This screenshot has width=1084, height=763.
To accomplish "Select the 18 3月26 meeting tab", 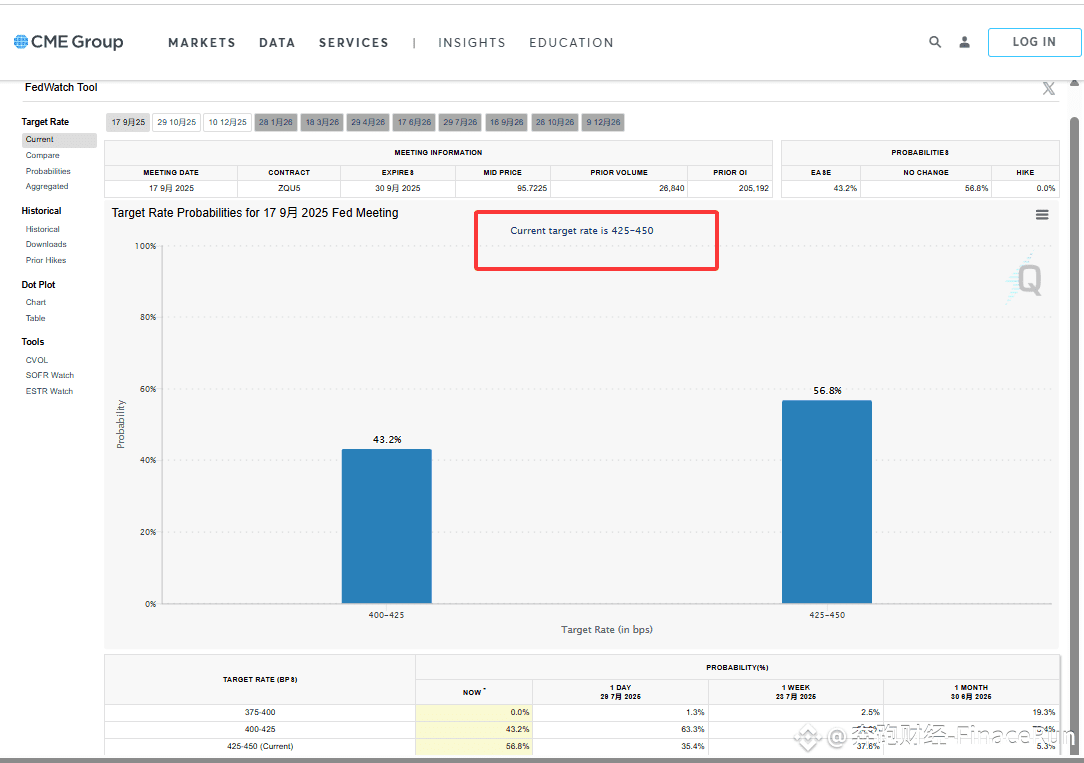I will (322, 122).
